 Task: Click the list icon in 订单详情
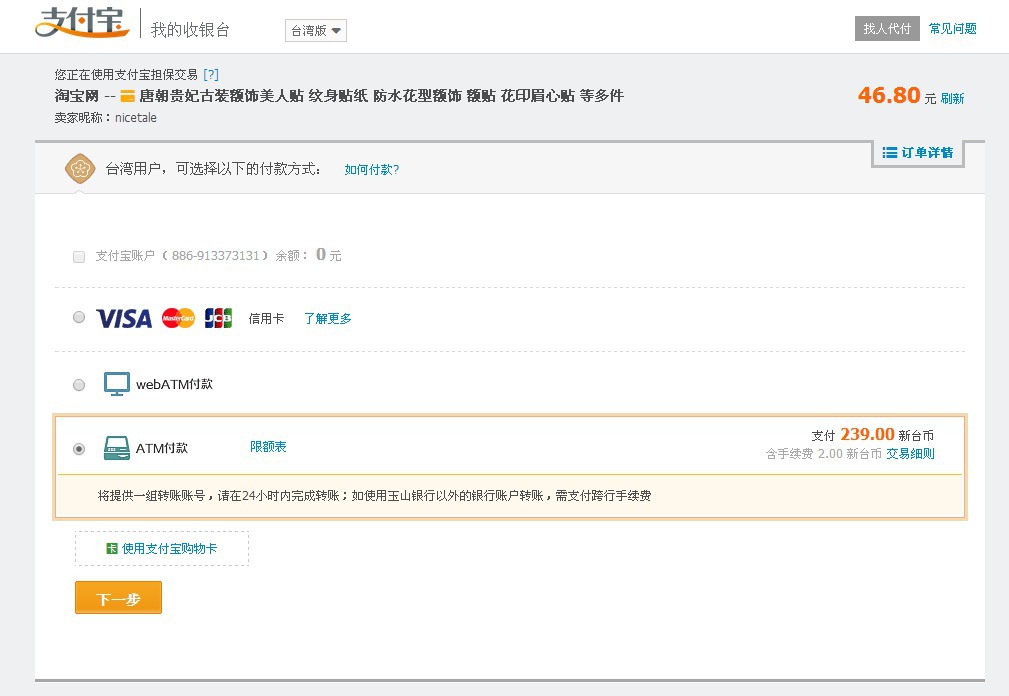[x=889, y=152]
